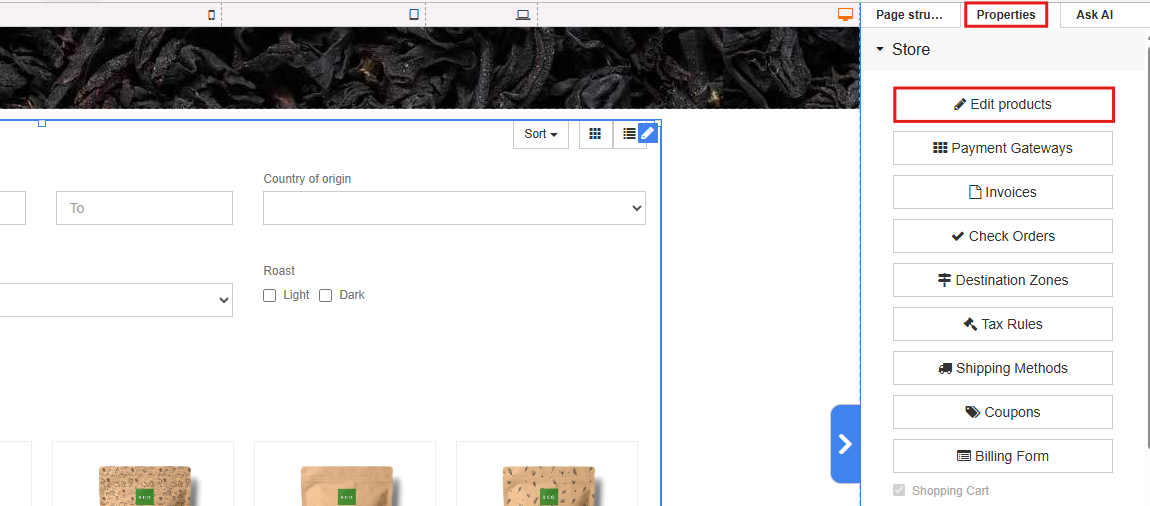This screenshot has width=1150, height=506.
Task: Switch to the Page structure tab
Action: coord(909,15)
